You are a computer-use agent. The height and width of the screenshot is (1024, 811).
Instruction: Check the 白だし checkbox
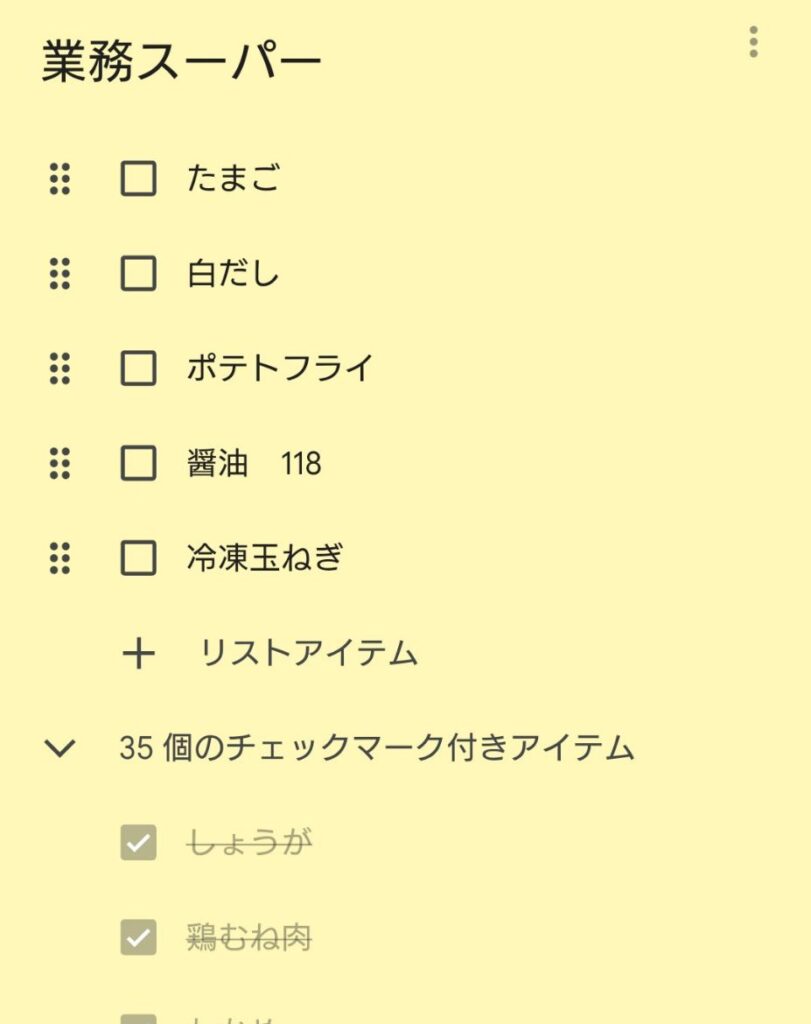(x=139, y=274)
